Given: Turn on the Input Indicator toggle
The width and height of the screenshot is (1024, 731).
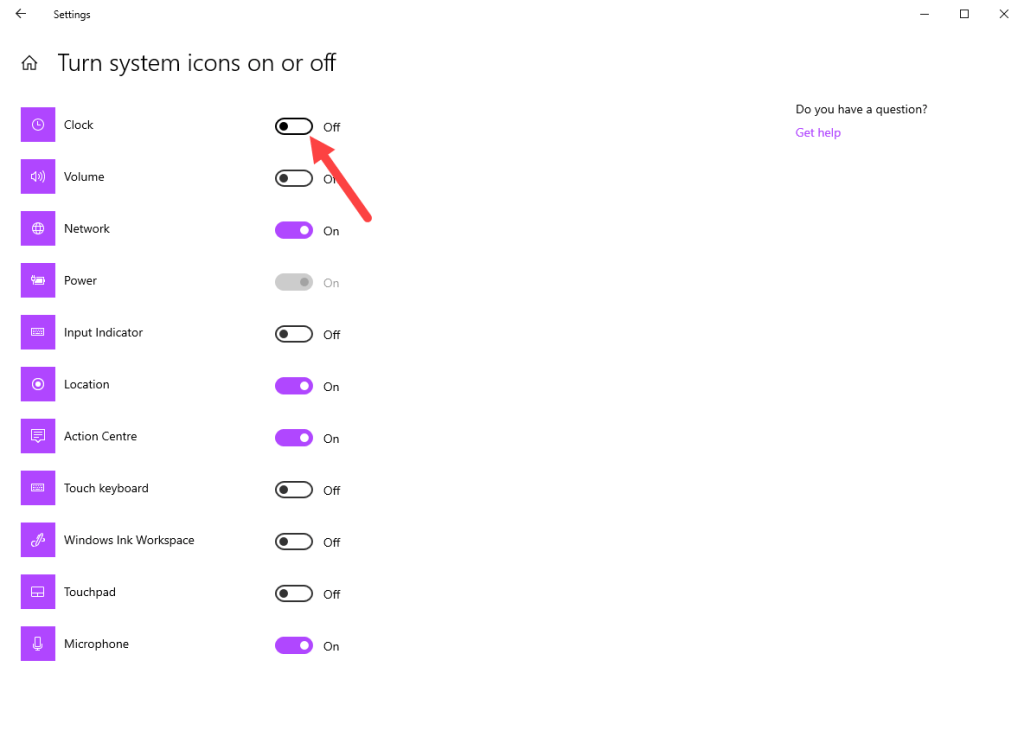Looking at the screenshot, I should (x=294, y=334).
